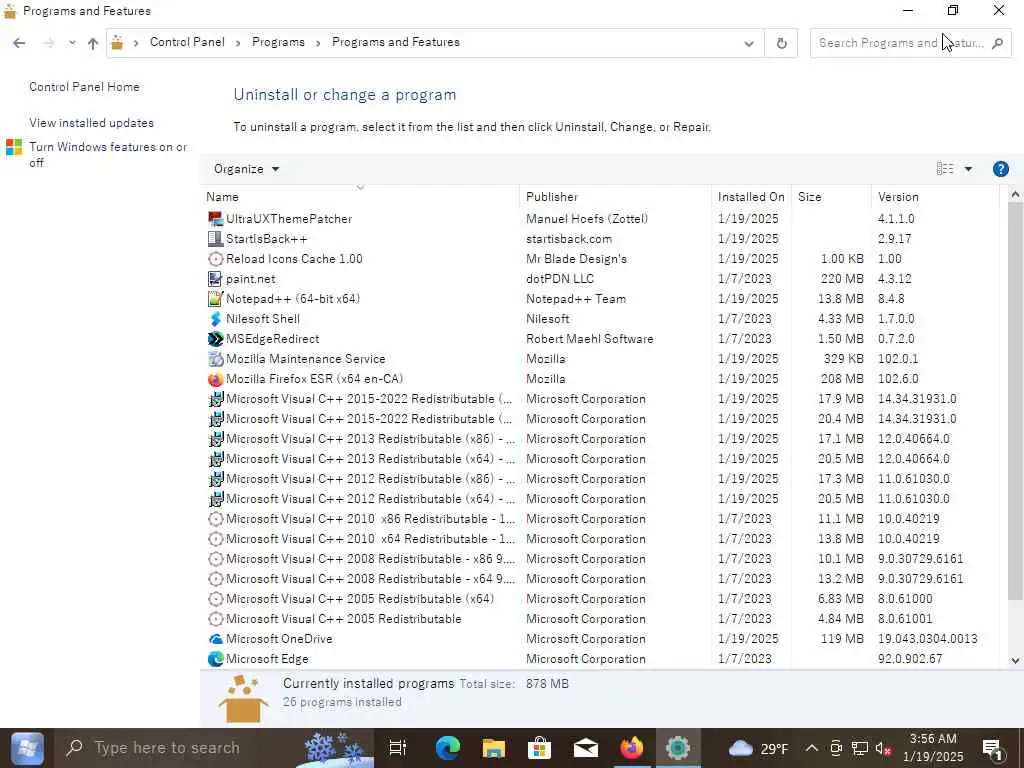
Task: Click the Refresh button in address bar
Action: (781, 43)
